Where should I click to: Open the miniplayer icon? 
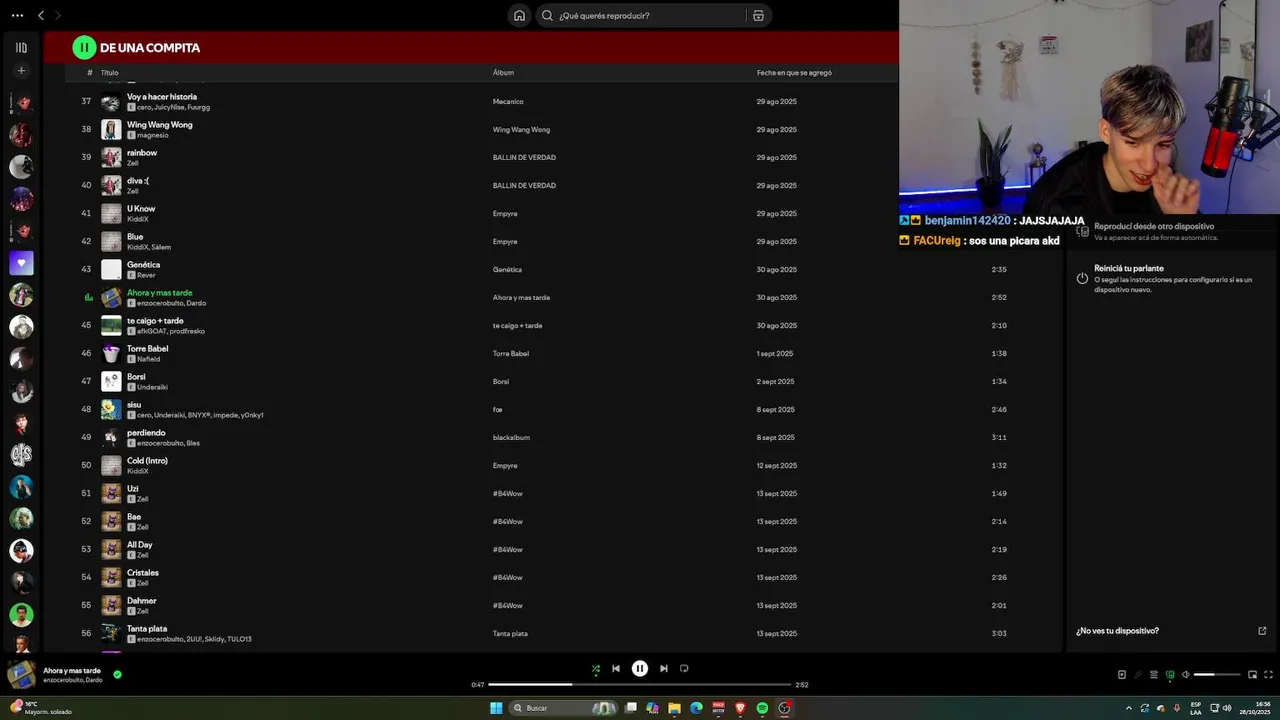point(1252,675)
